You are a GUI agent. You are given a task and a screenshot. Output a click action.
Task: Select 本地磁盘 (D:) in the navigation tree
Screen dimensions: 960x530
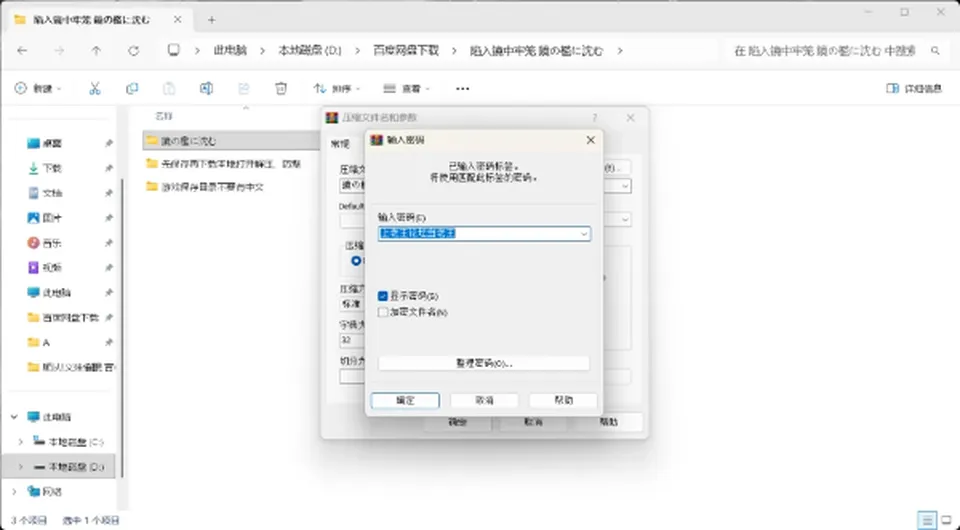(x=76, y=467)
